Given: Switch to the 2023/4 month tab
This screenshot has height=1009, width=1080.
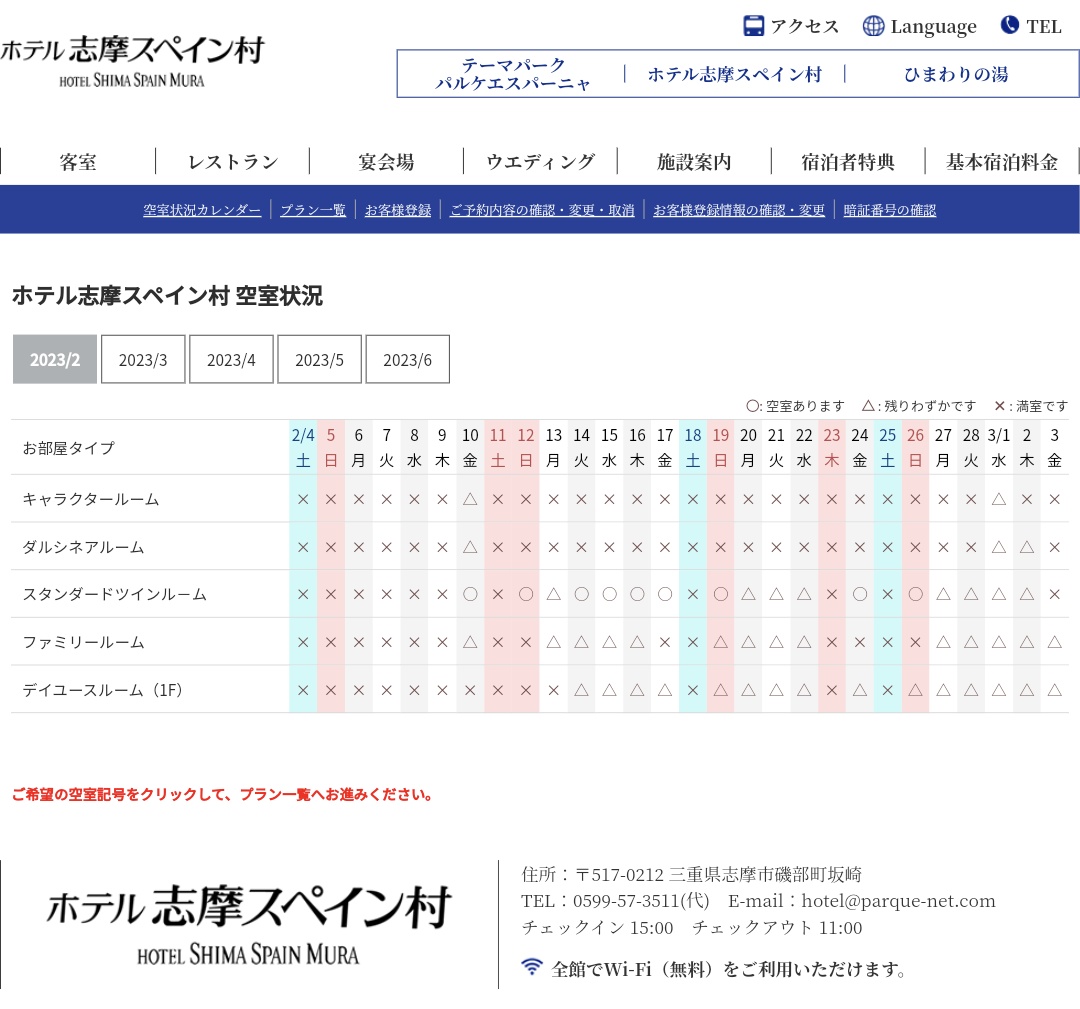Looking at the screenshot, I should point(231,360).
